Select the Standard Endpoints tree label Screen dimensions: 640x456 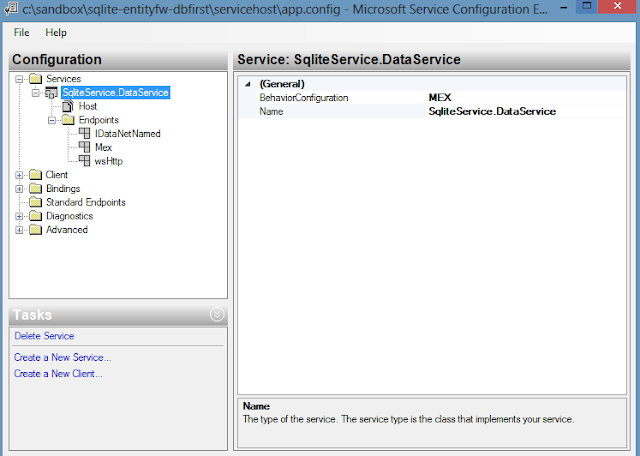click(86, 202)
